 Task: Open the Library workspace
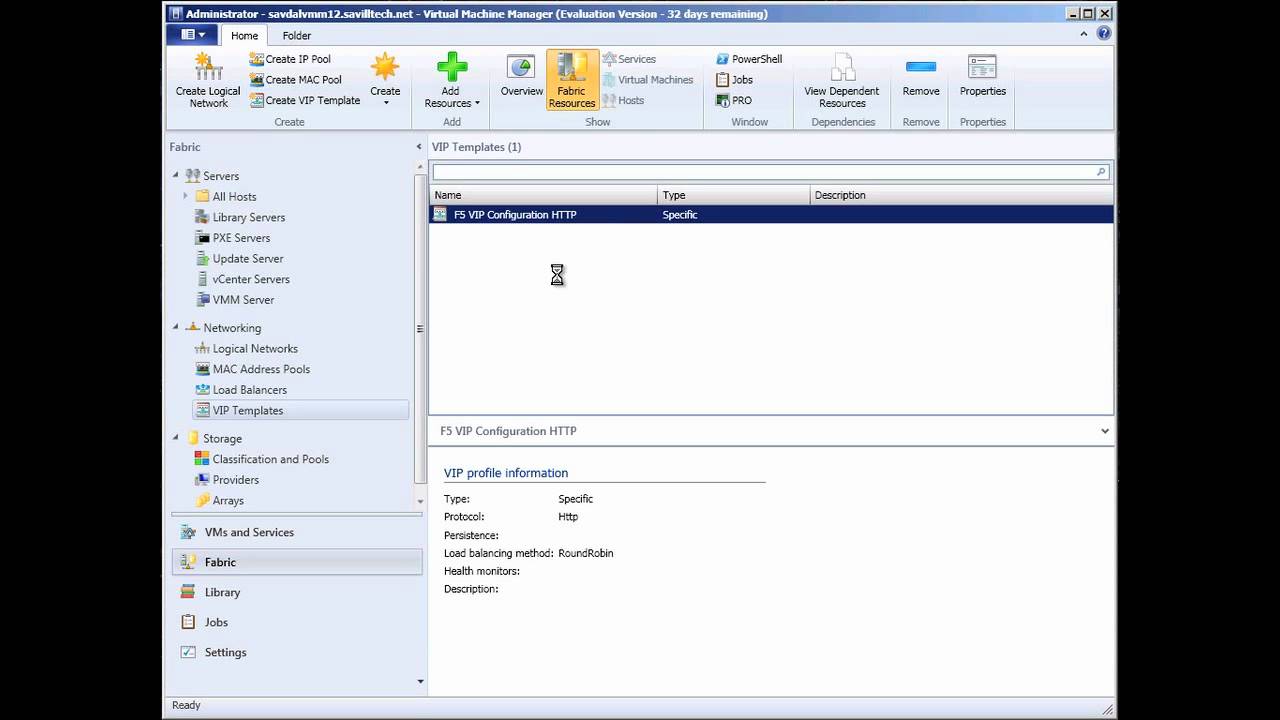tap(297, 592)
